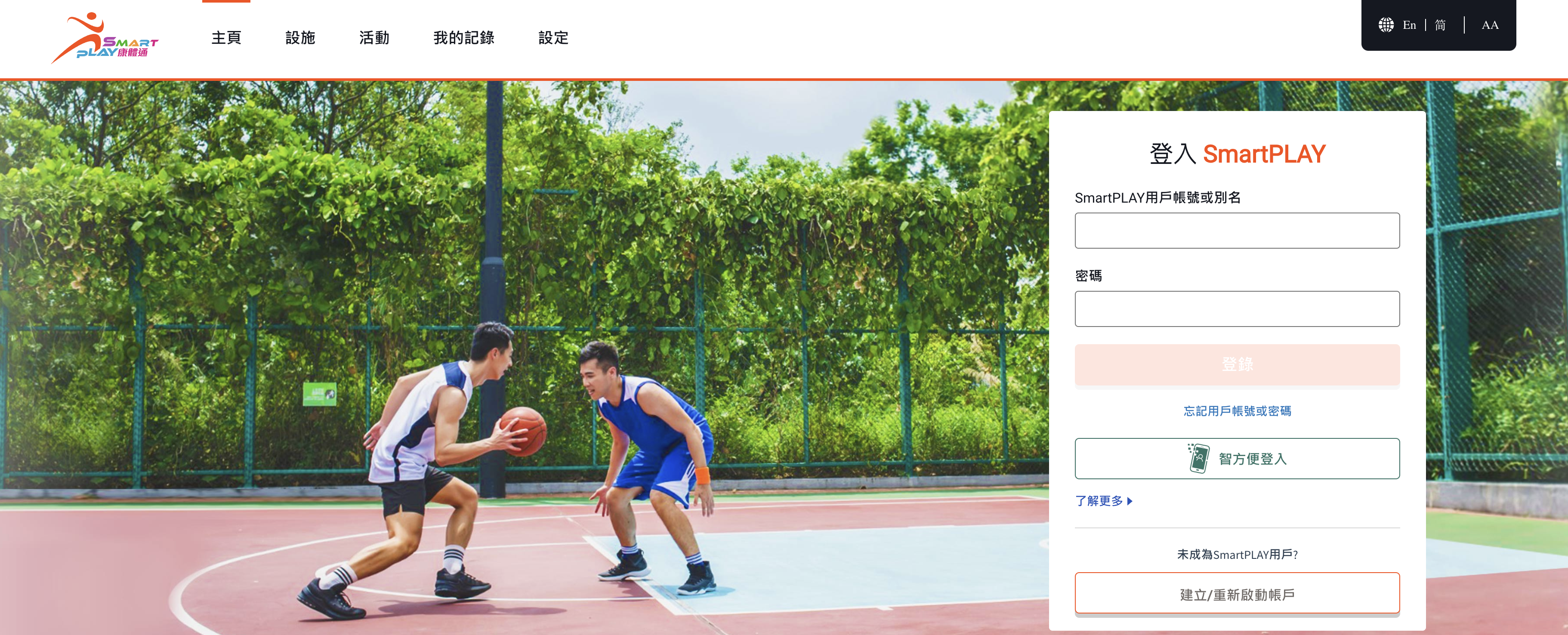1568x635 pixels.
Task: Click 建立/重新啟動帳戶 button
Action: click(1237, 594)
